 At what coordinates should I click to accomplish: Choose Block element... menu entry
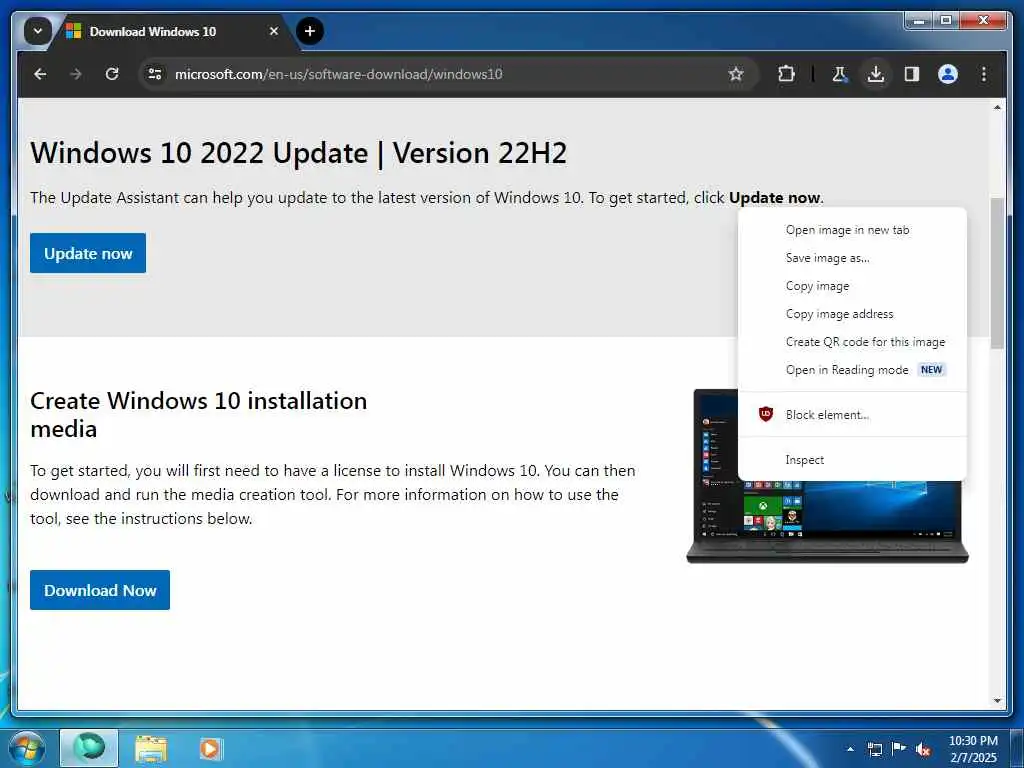(x=852, y=415)
